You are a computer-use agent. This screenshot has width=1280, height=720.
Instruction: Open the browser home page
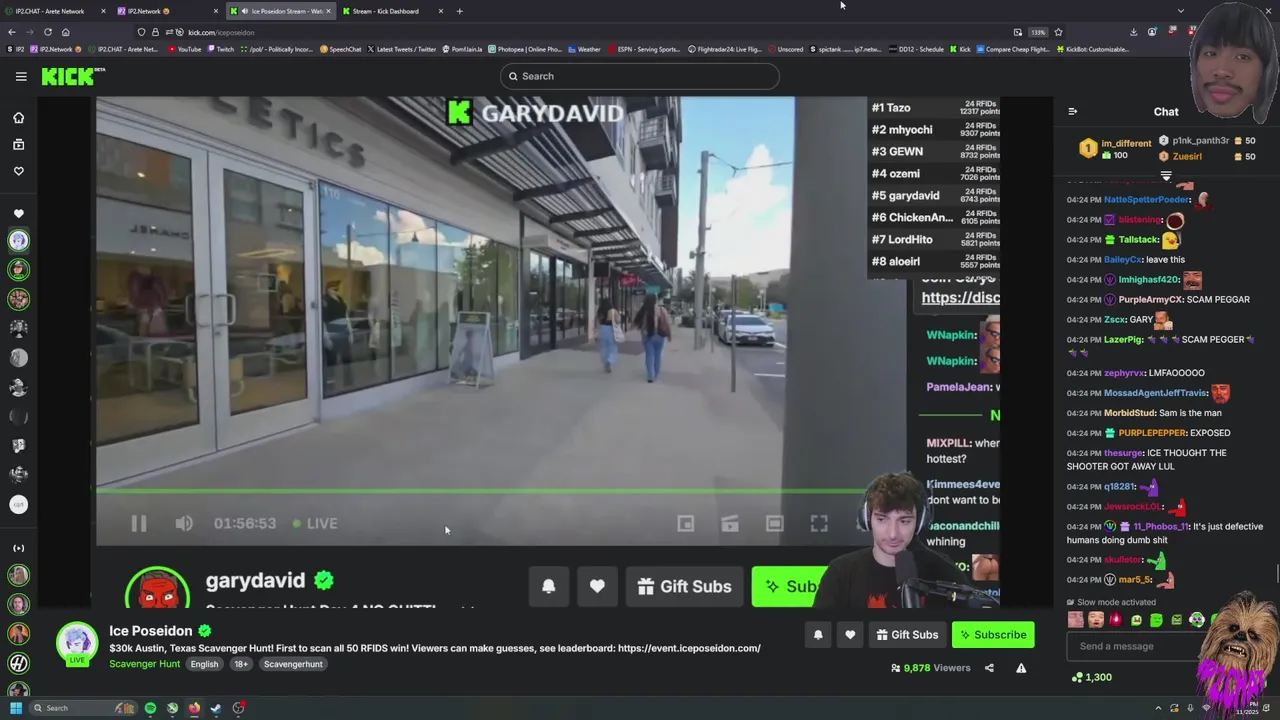pos(65,32)
